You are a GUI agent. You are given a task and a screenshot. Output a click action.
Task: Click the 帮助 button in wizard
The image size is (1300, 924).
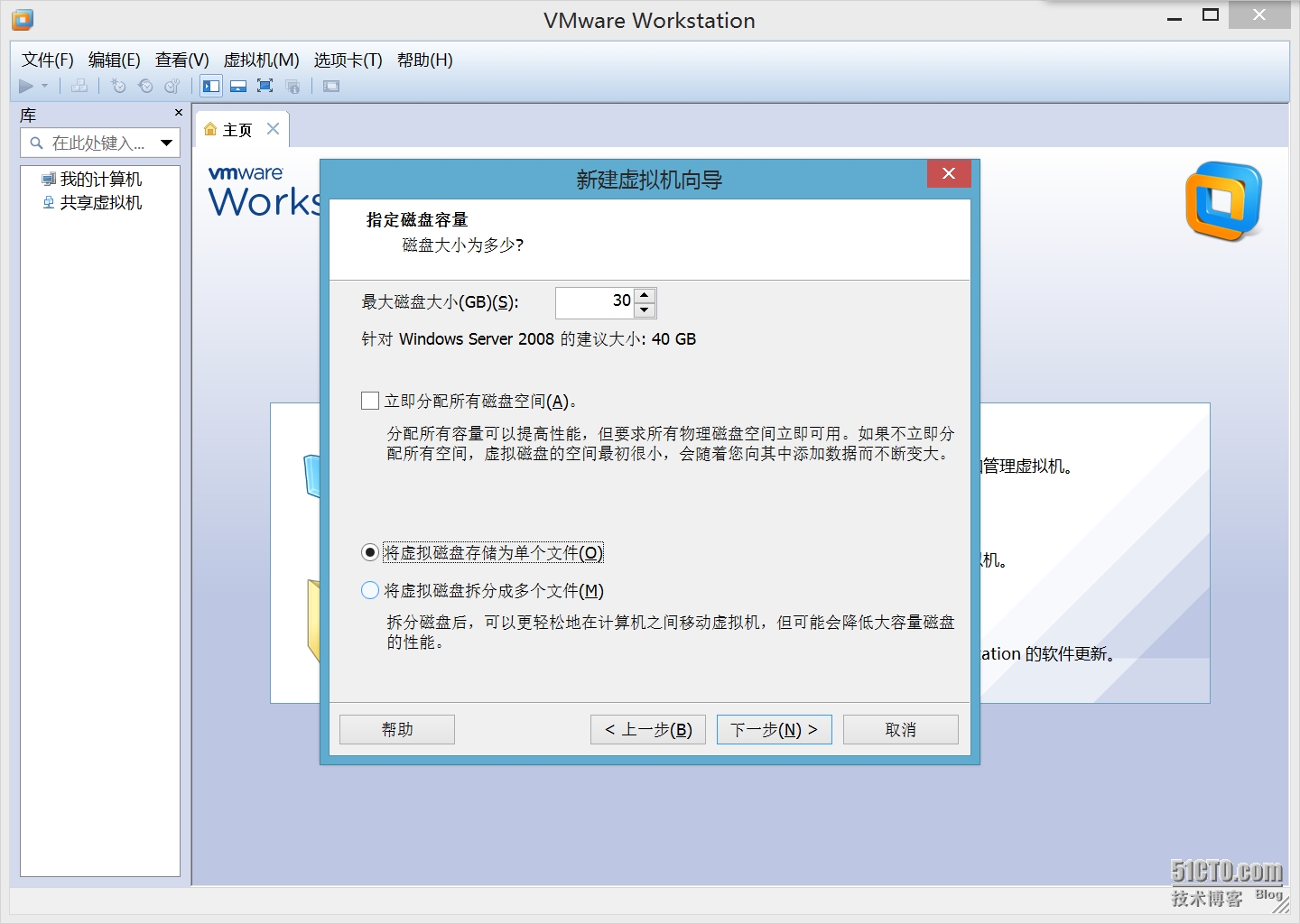coord(397,729)
